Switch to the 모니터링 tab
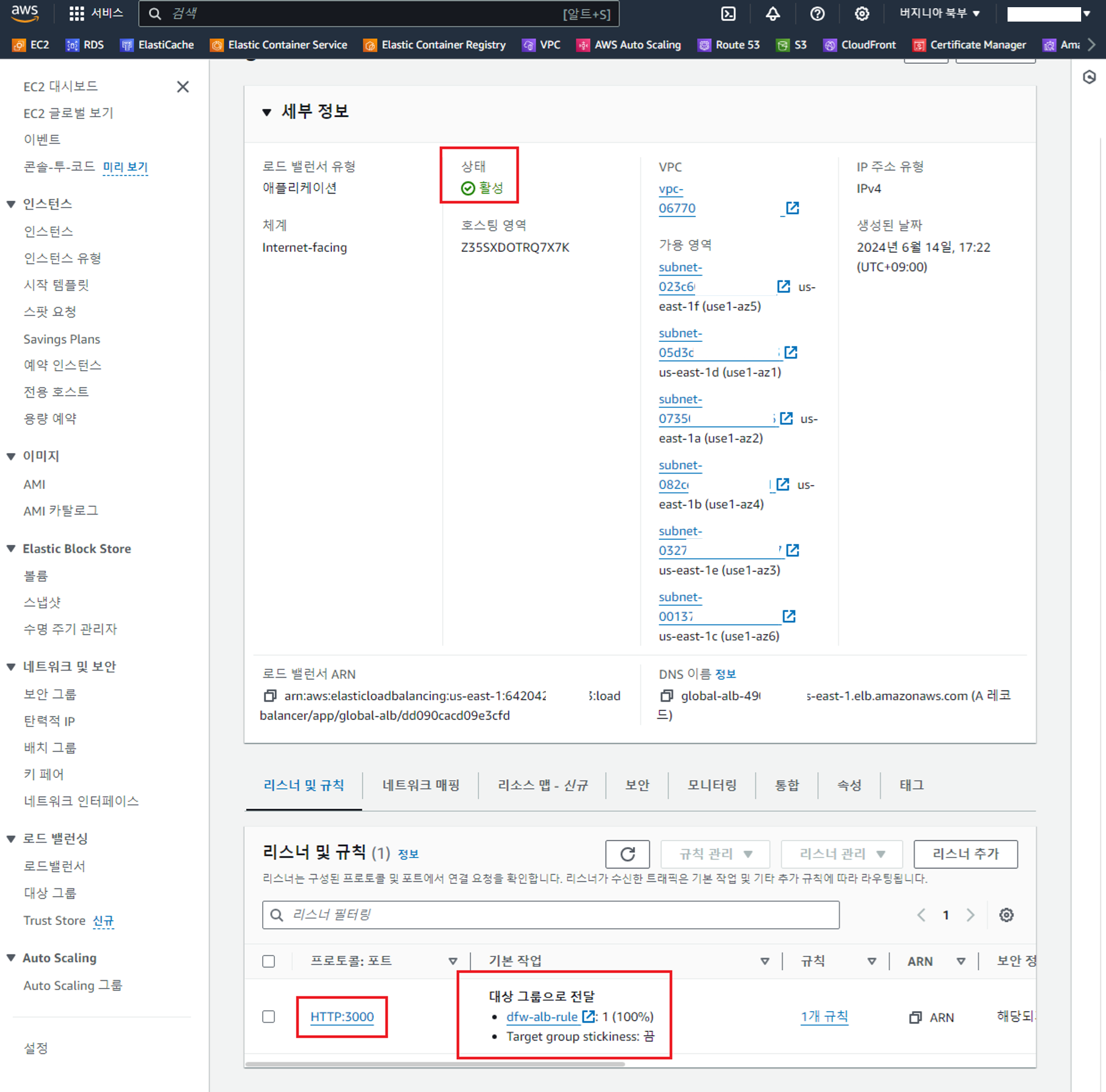Image resolution: width=1106 pixels, height=1092 pixels. (712, 785)
